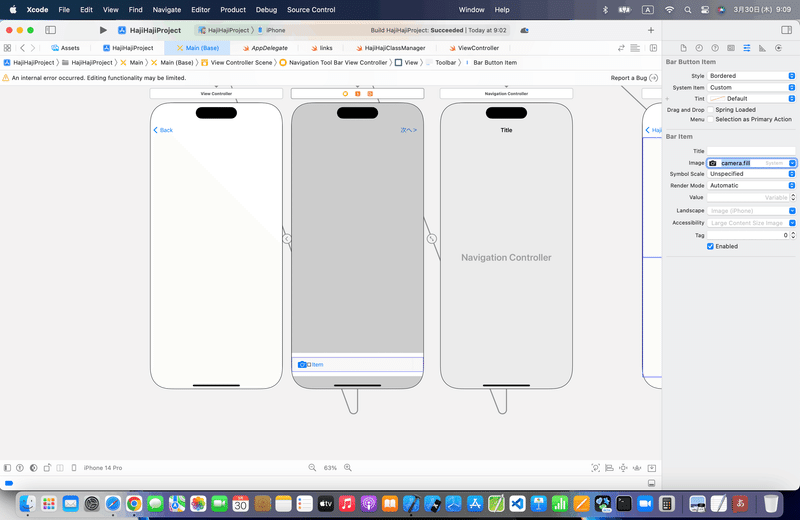Open the cloud status icon in toolbar
This screenshot has height=520, width=800.
coord(524,30)
